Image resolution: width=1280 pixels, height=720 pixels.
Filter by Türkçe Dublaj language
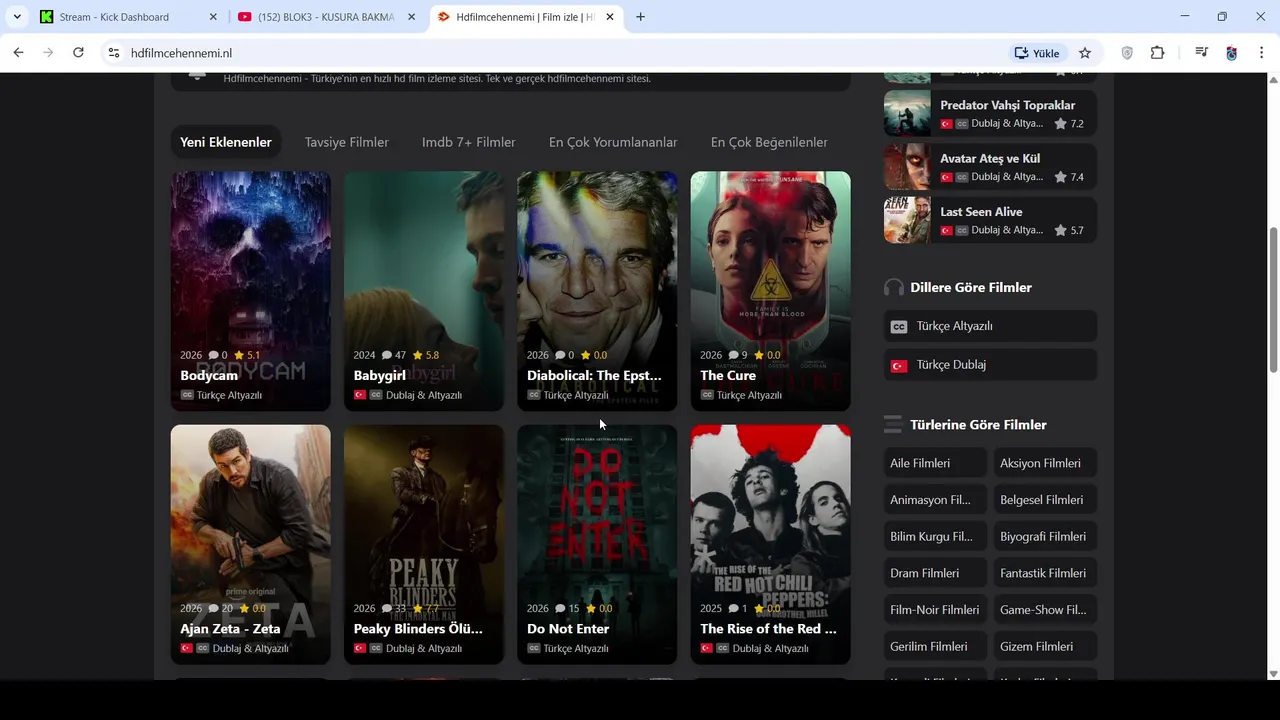(990, 365)
